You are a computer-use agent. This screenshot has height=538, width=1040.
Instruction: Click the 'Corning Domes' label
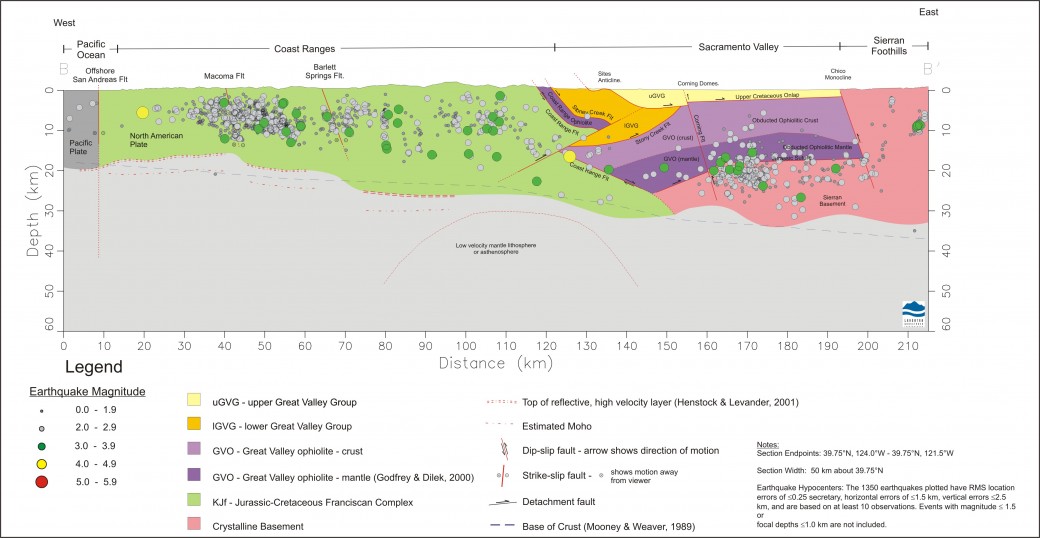click(x=698, y=84)
